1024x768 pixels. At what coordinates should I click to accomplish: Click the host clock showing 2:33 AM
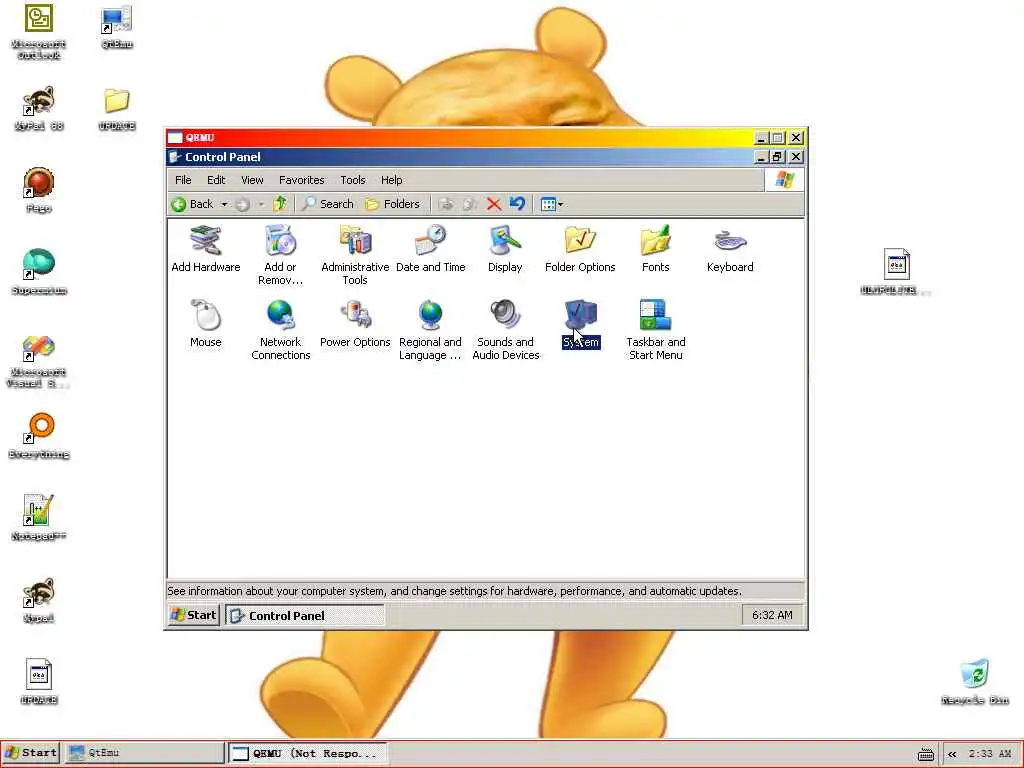click(989, 754)
